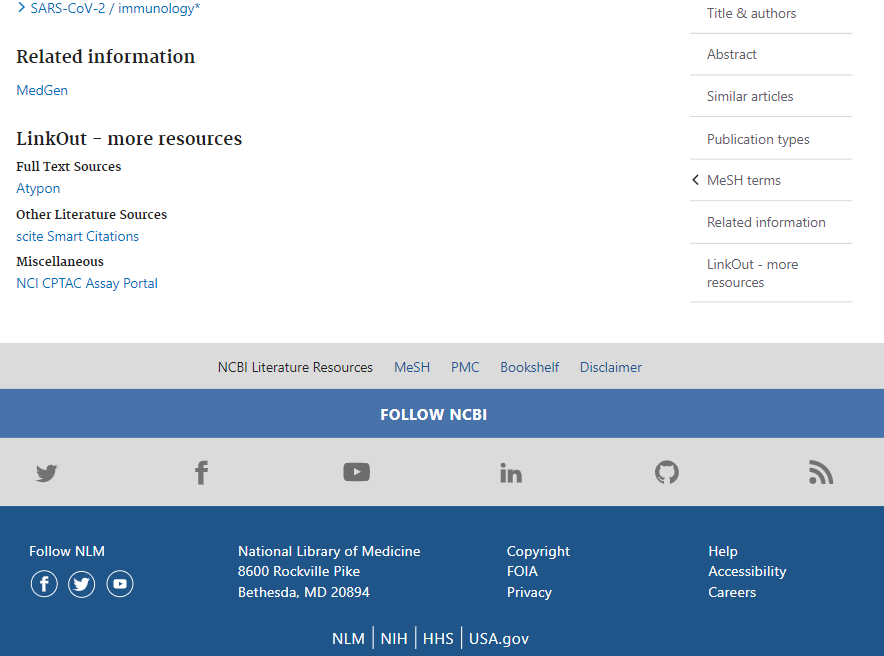Open PMC literature resource link
Image resolution: width=884 pixels, height=656 pixels.
[x=465, y=367]
